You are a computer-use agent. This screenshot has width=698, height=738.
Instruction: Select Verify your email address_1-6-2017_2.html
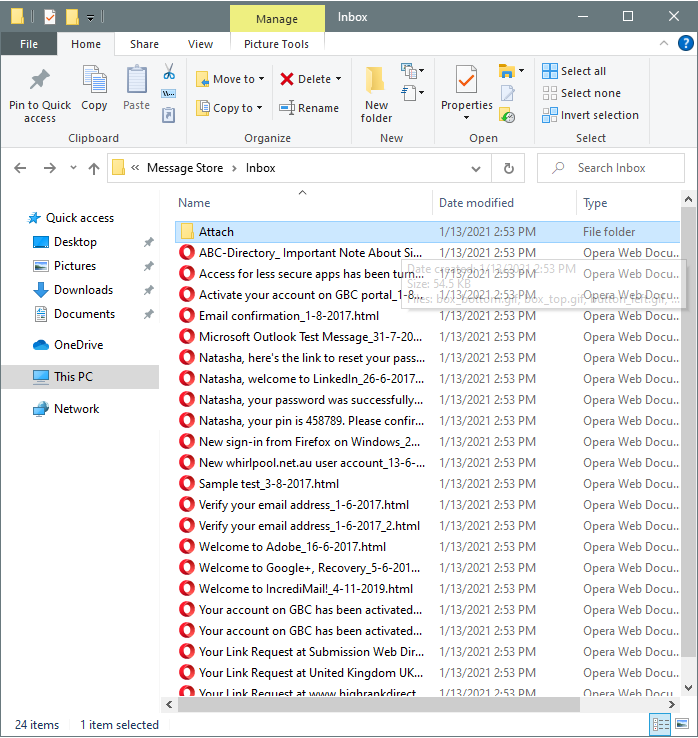coord(309,526)
